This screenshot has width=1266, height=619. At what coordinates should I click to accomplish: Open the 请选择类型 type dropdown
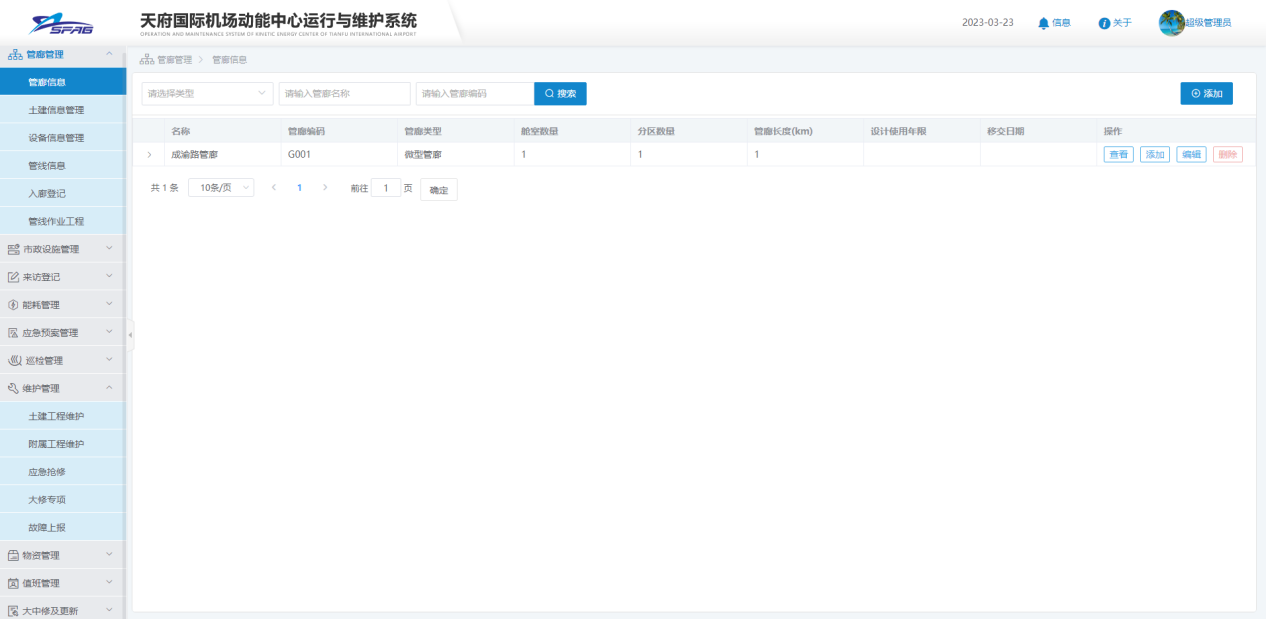(207, 94)
